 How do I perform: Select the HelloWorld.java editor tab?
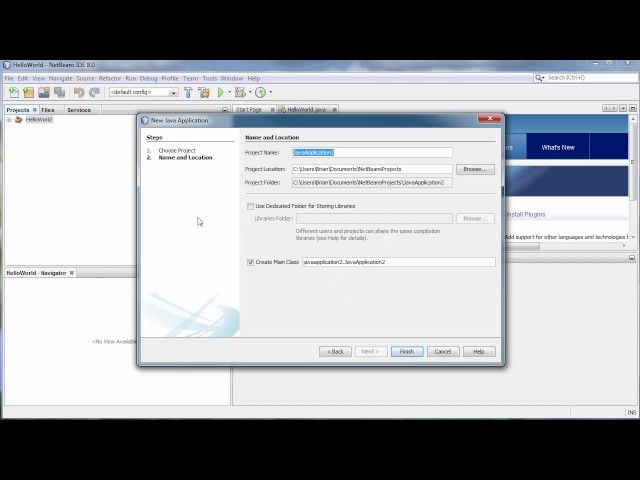tap(306, 110)
